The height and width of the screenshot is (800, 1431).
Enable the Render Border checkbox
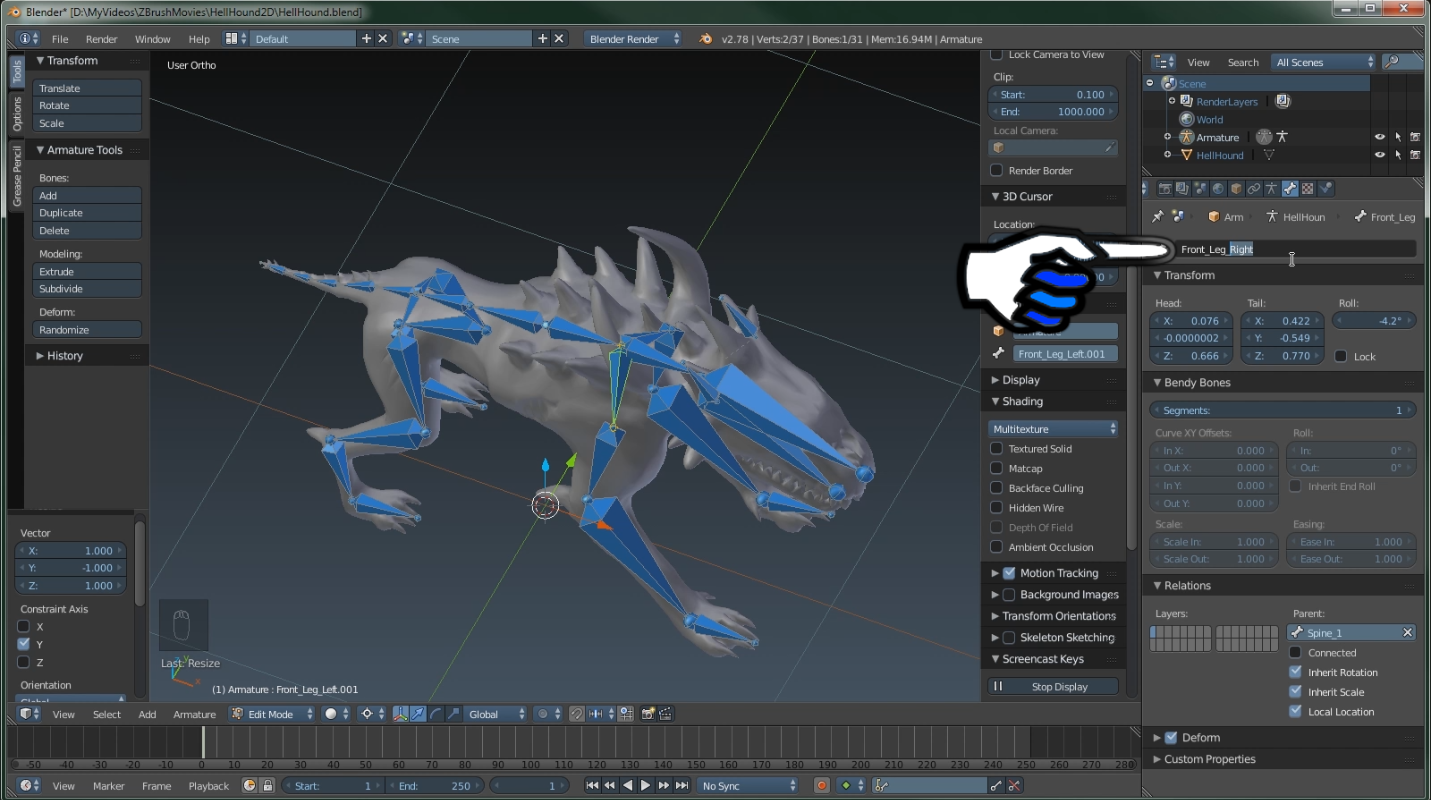point(996,170)
